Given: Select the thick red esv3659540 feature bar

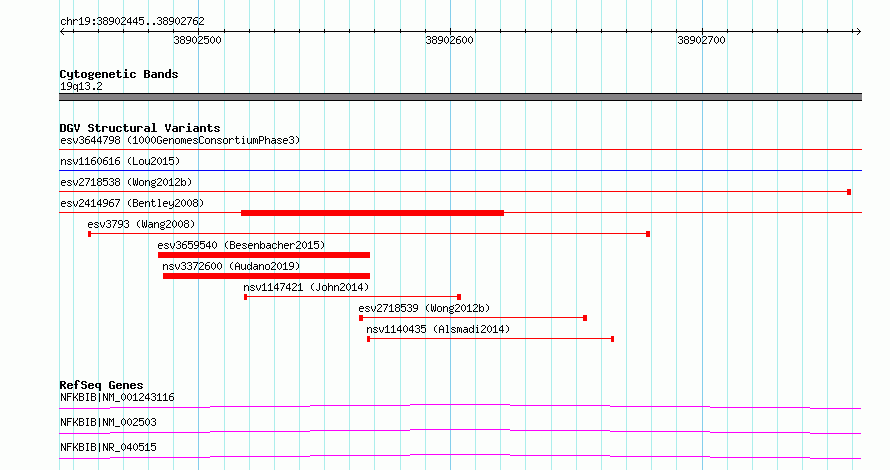Looking at the screenshot, I should (264, 255).
